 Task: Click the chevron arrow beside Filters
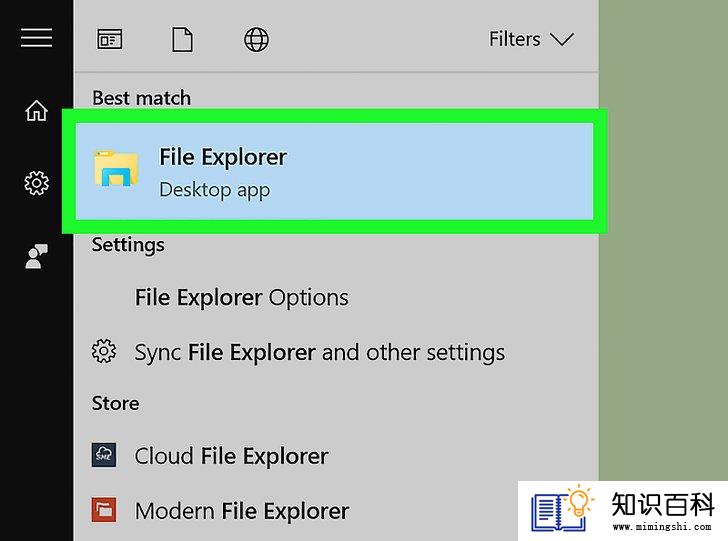[562, 39]
